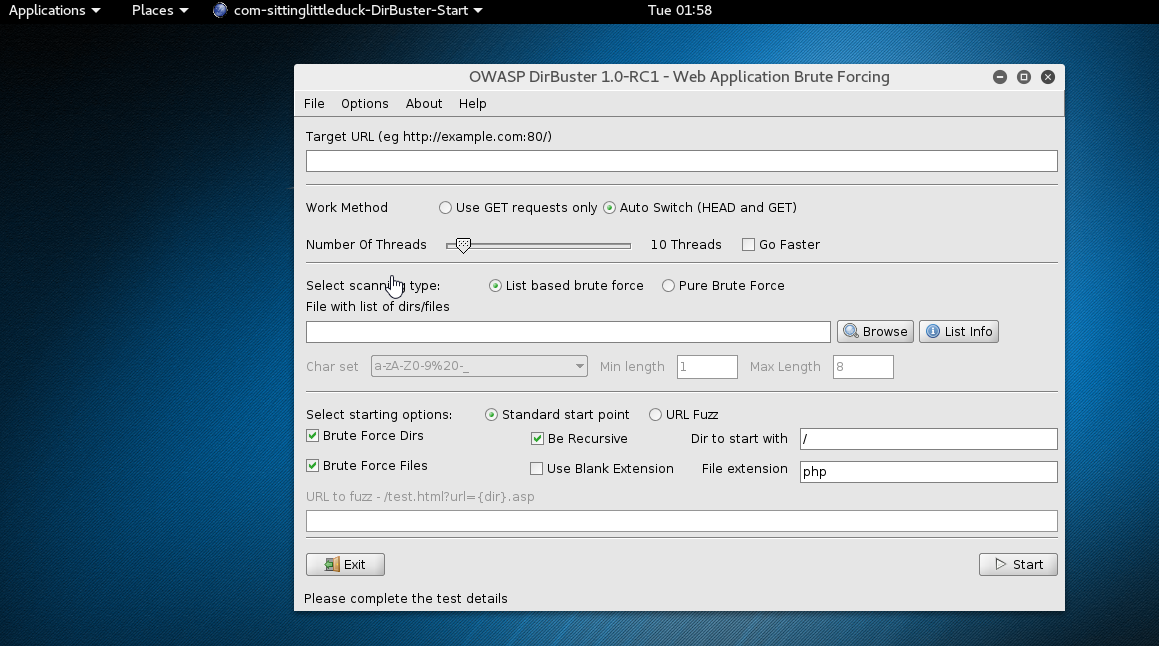The height and width of the screenshot is (646, 1159).
Task: Click inside the Target URL field
Action: 682,161
